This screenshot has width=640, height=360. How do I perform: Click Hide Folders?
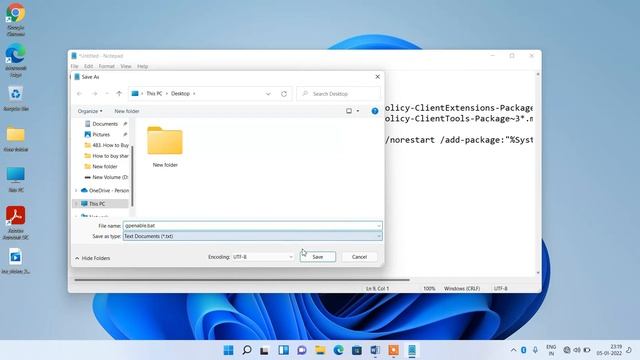[93, 258]
